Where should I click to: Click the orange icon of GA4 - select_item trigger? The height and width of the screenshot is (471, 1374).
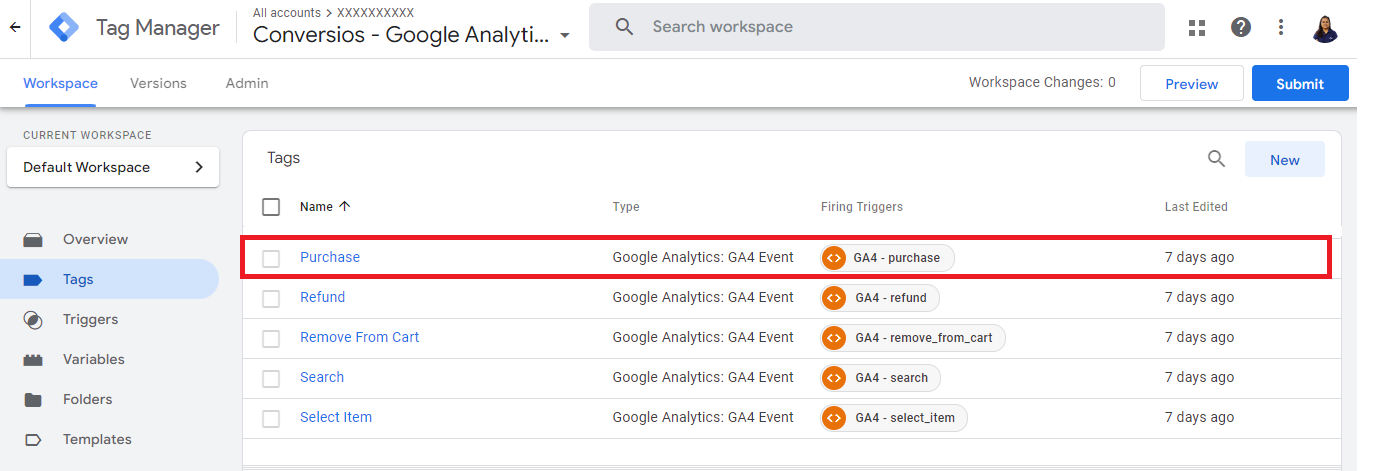tap(834, 418)
